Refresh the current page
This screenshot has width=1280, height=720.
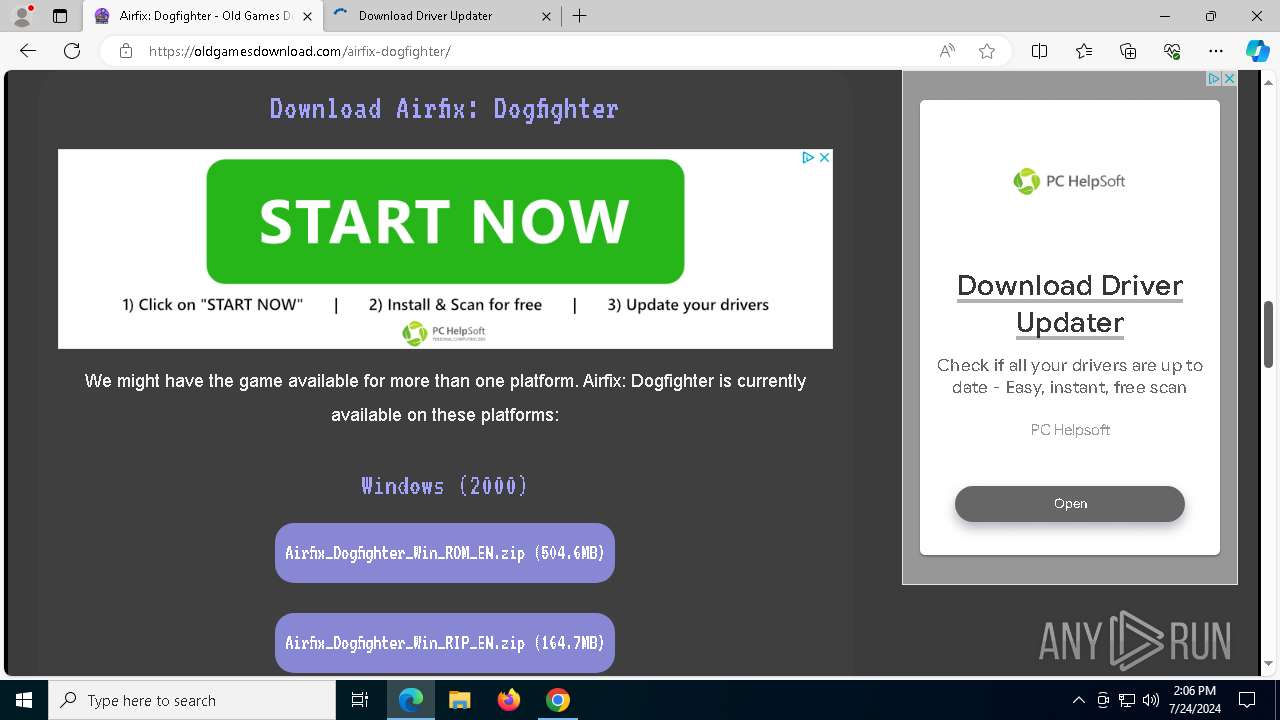(x=72, y=51)
